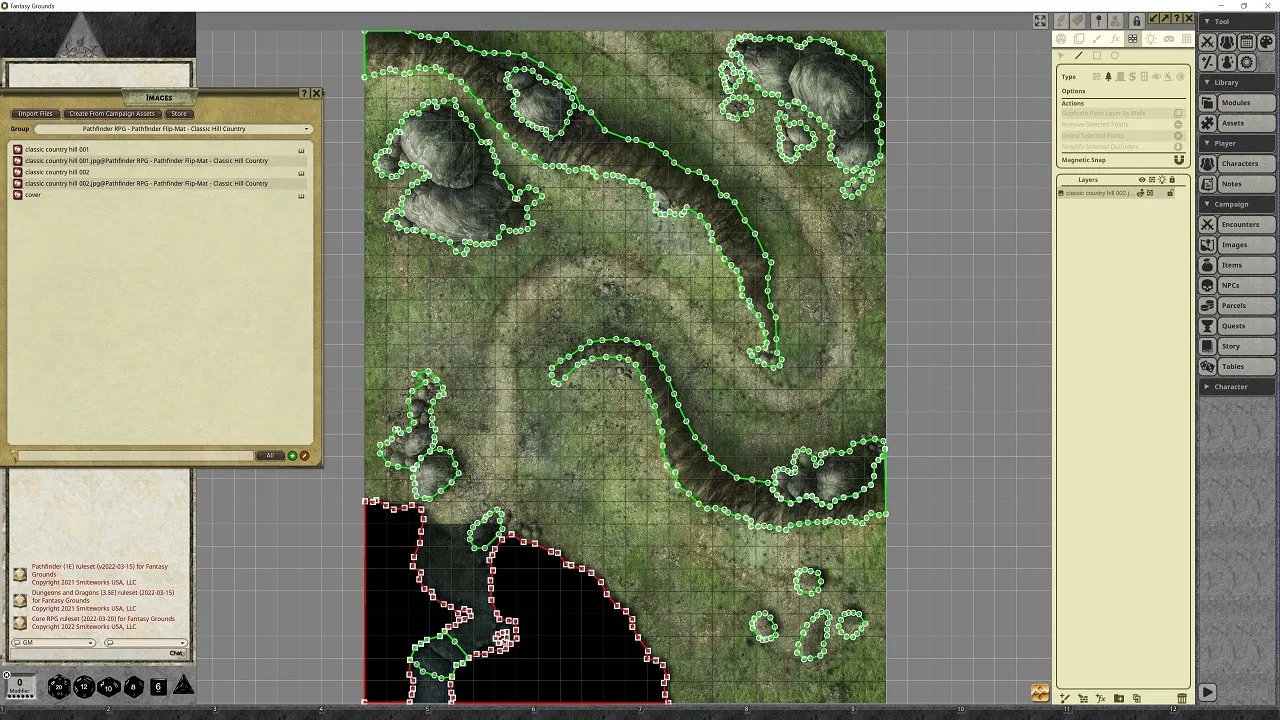Collapse the Campaign sidebar section
The image size is (1280, 720).
click(1239, 204)
